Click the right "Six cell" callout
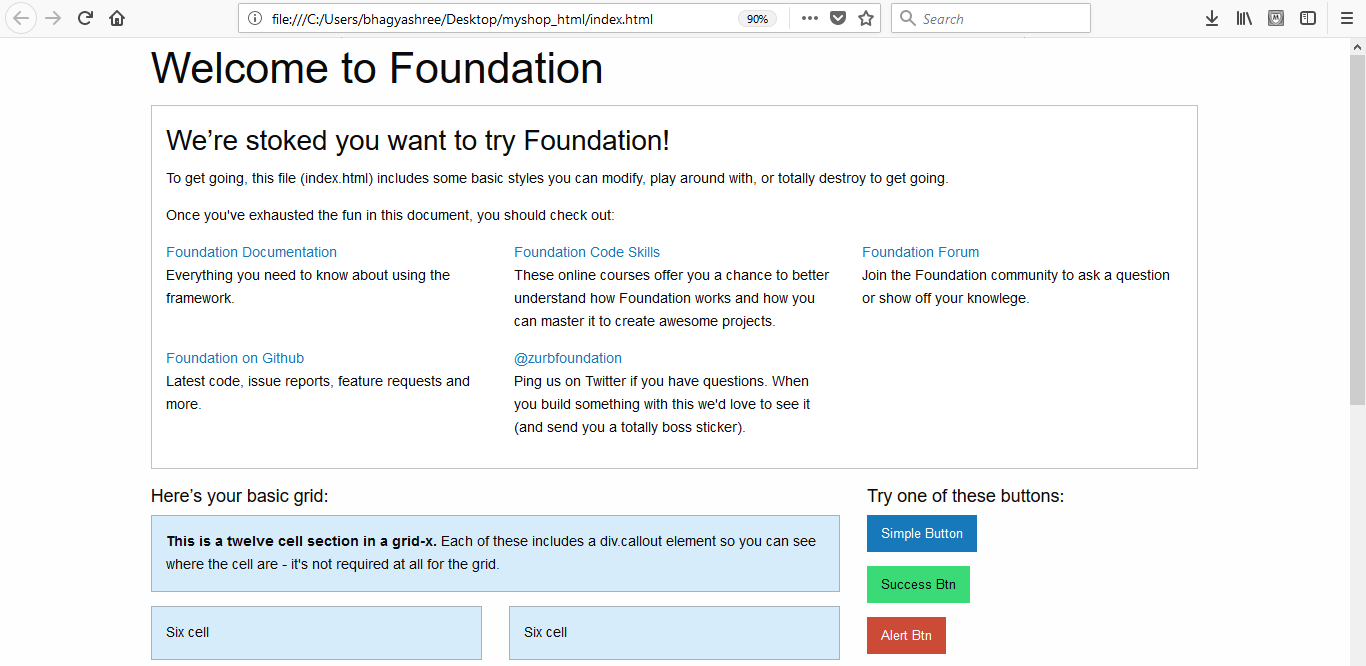 pos(674,633)
